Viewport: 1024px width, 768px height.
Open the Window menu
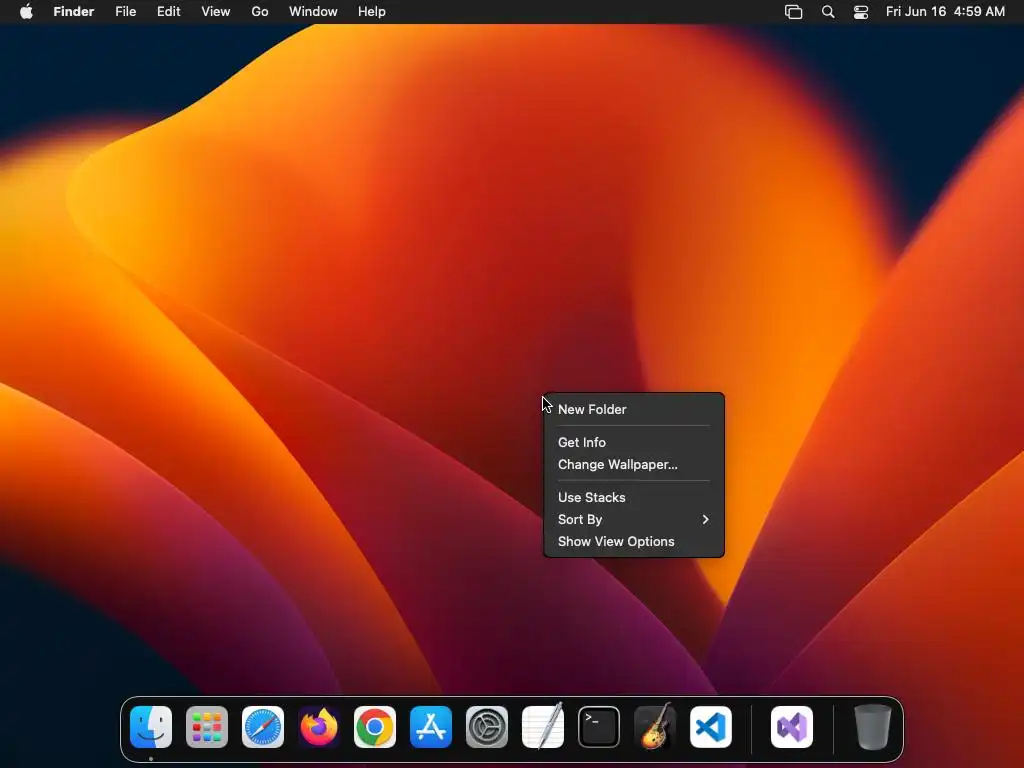click(313, 12)
